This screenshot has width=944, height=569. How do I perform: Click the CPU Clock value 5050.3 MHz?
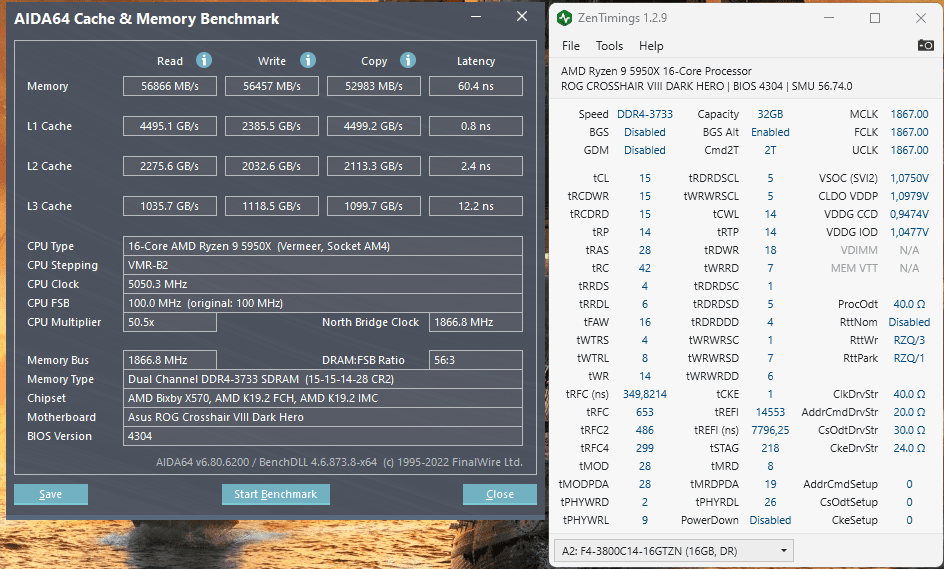(323, 284)
